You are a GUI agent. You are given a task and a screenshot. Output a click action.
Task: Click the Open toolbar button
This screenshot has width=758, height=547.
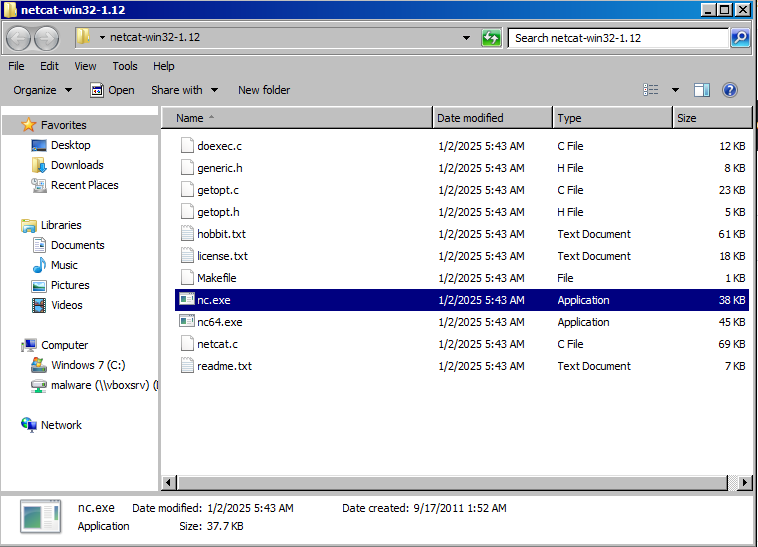click(x=112, y=90)
